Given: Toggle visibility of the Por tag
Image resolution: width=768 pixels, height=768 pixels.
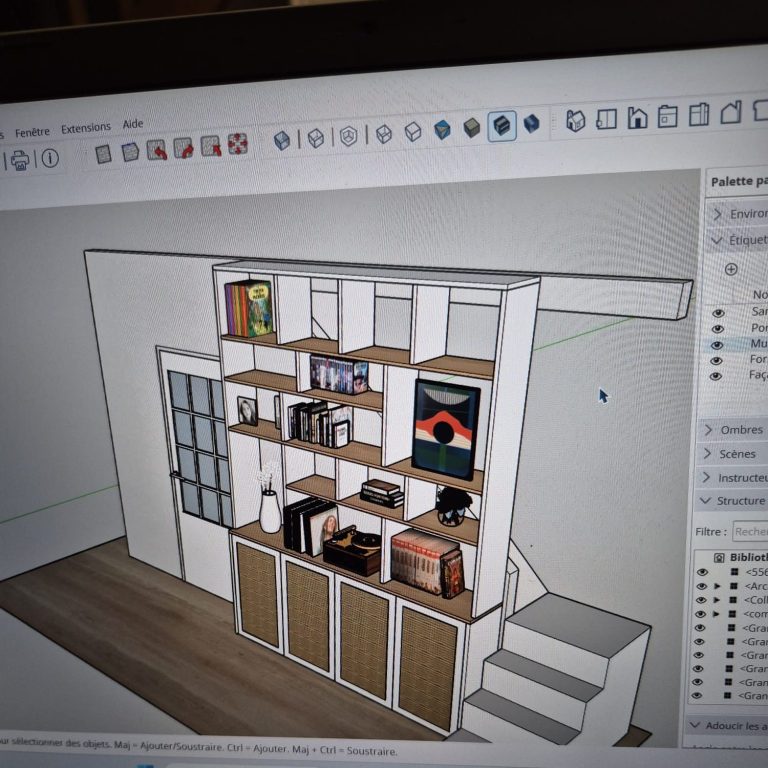Looking at the screenshot, I should pyautogui.click(x=718, y=329).
